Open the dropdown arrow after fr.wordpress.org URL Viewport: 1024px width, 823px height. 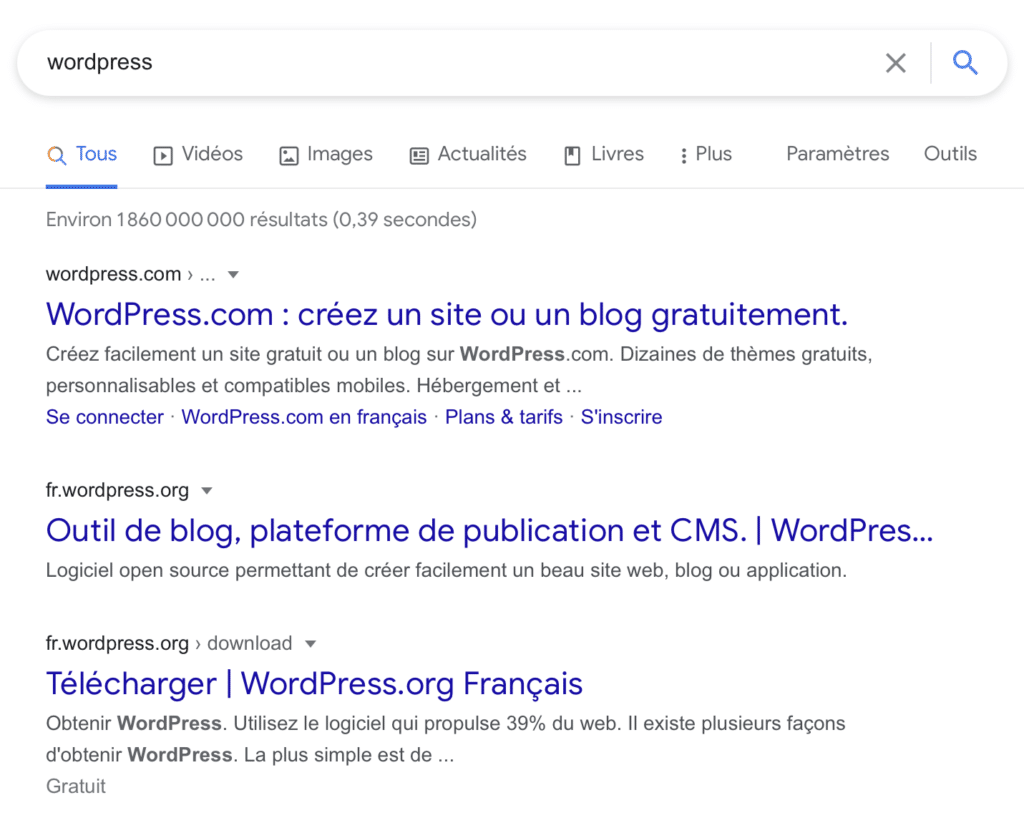coord(206,491)
